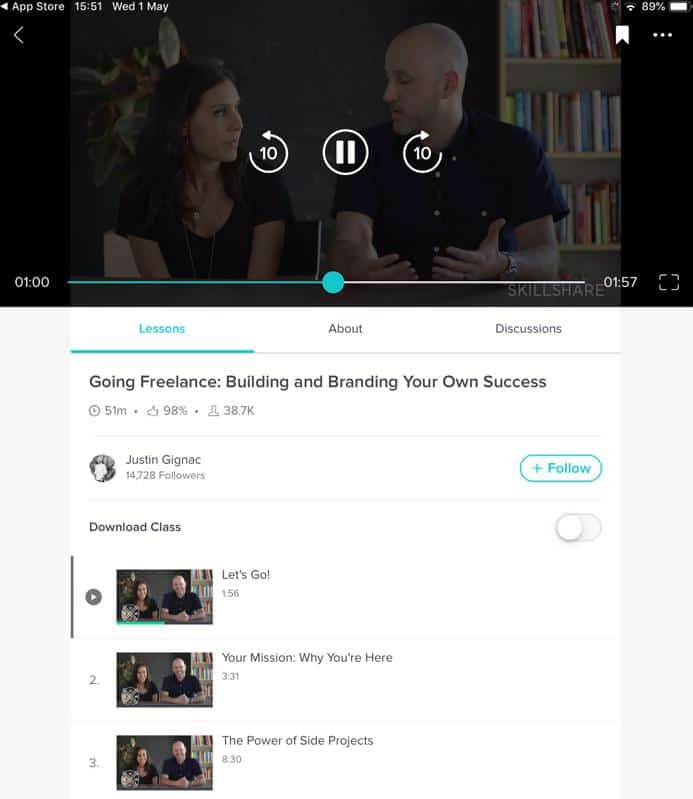This screenshot has height=799, width=693.
Task: Rewind the video 10 seconds
Action: [269, 152]
